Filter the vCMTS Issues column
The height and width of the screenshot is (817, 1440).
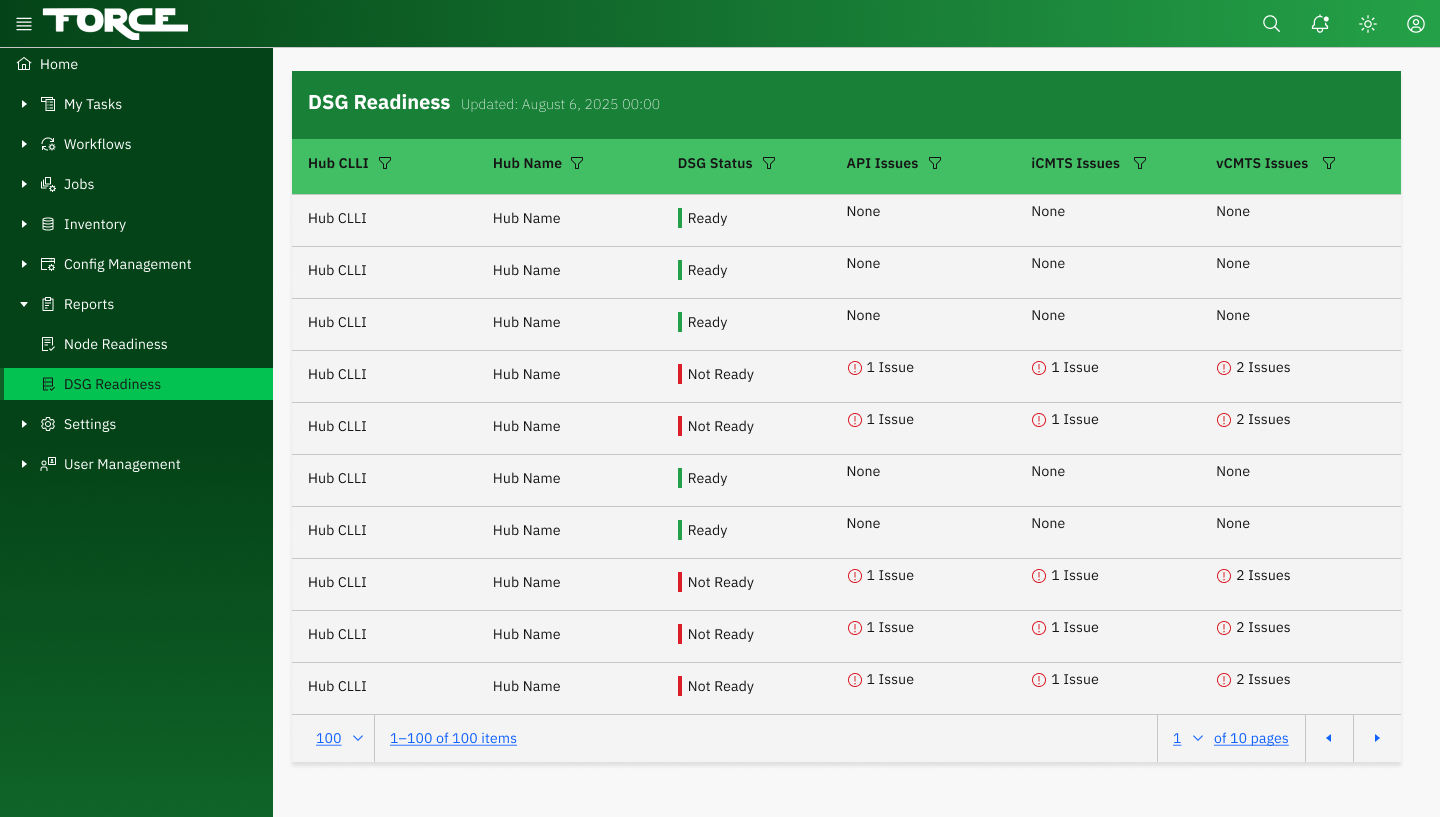coord(1328,162)
